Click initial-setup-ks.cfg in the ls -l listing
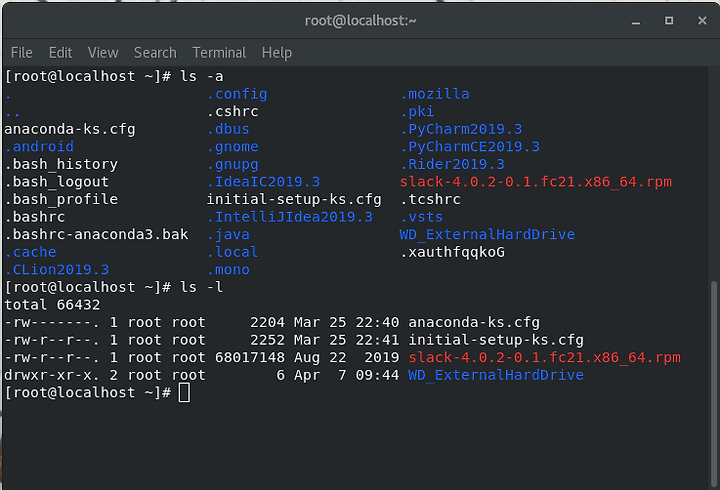720x490 pixels. [x=496, y=340]
